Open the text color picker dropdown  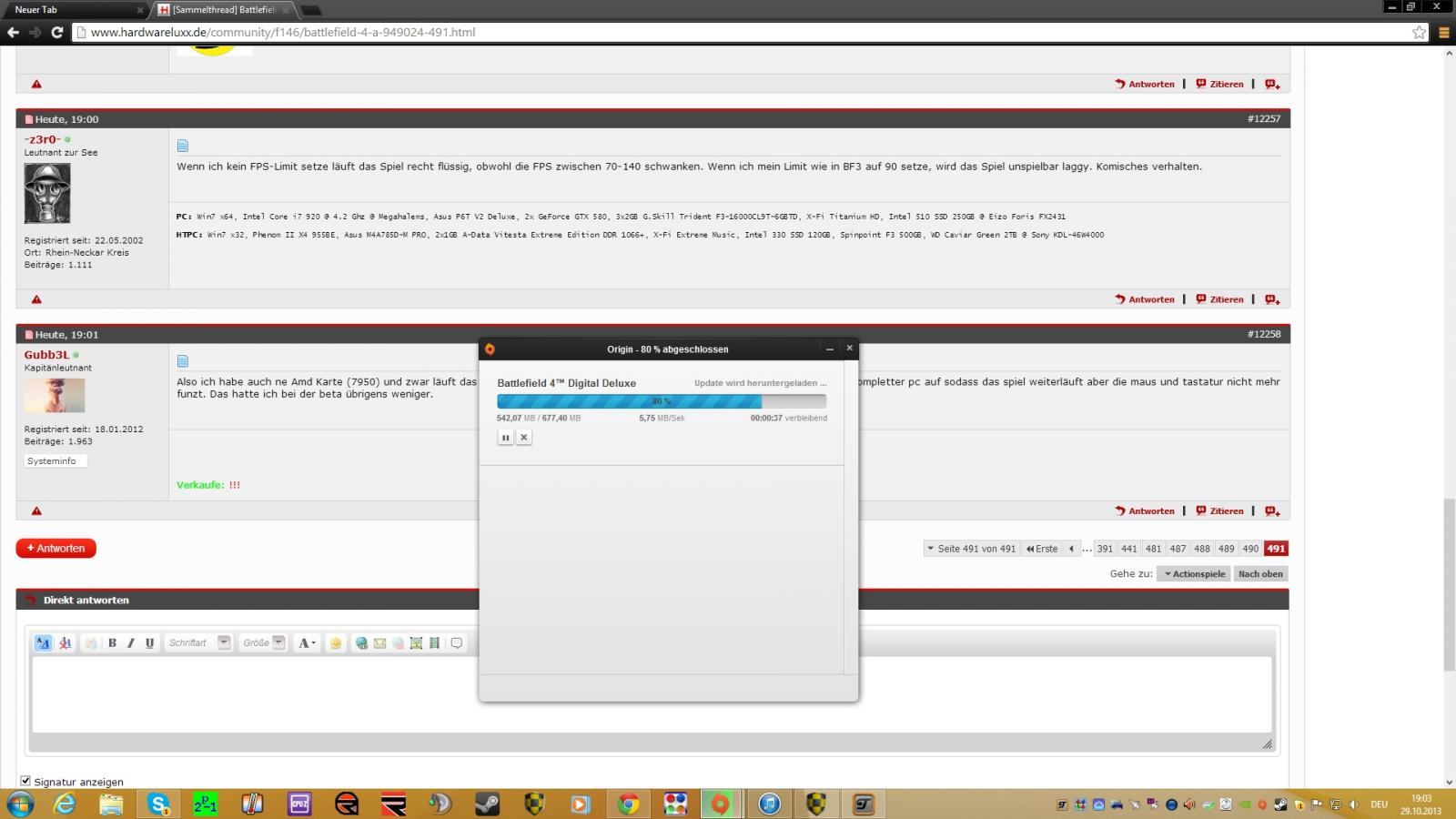(307, 642)
